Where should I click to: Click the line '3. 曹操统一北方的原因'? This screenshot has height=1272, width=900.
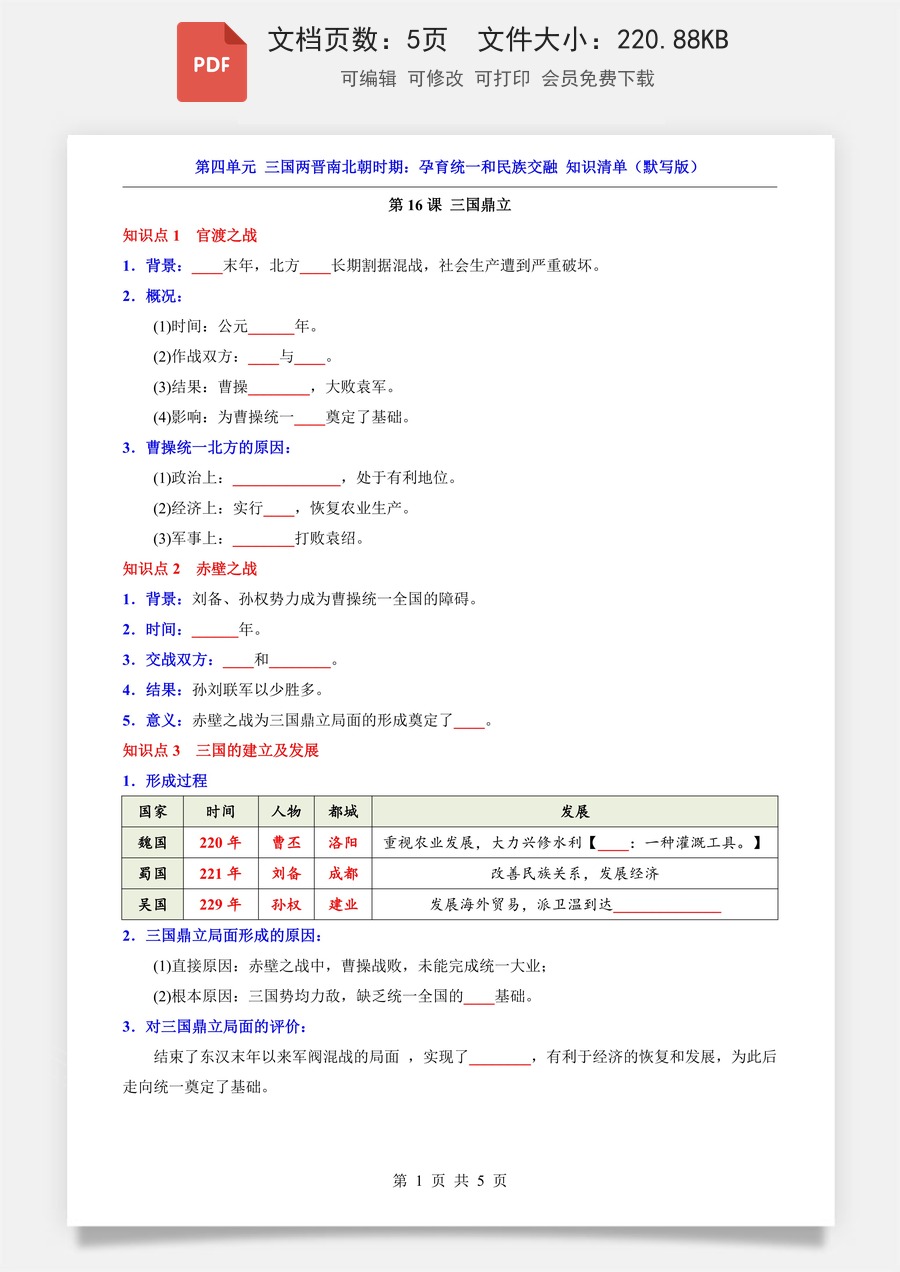coord(208,448)
